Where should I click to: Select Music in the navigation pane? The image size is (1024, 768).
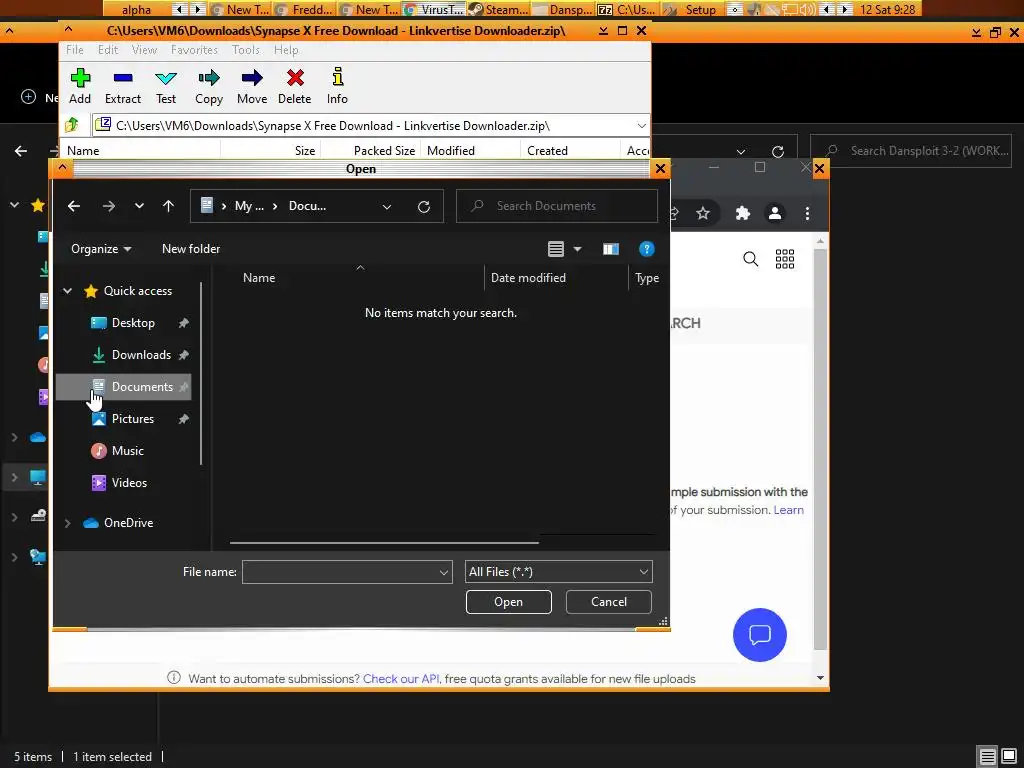coord(127,451)
